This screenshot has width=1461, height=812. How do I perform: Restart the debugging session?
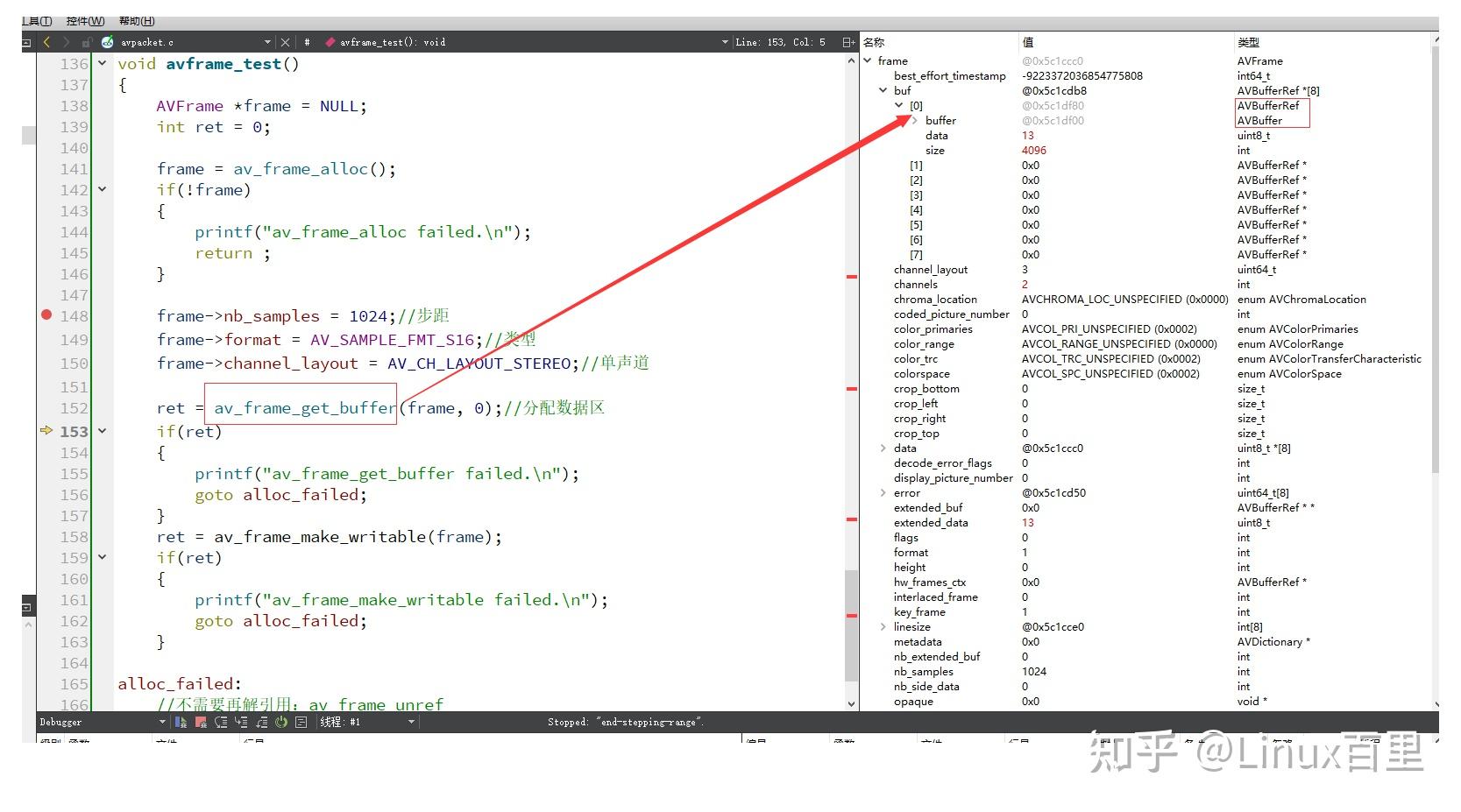(x=281, y=723)
